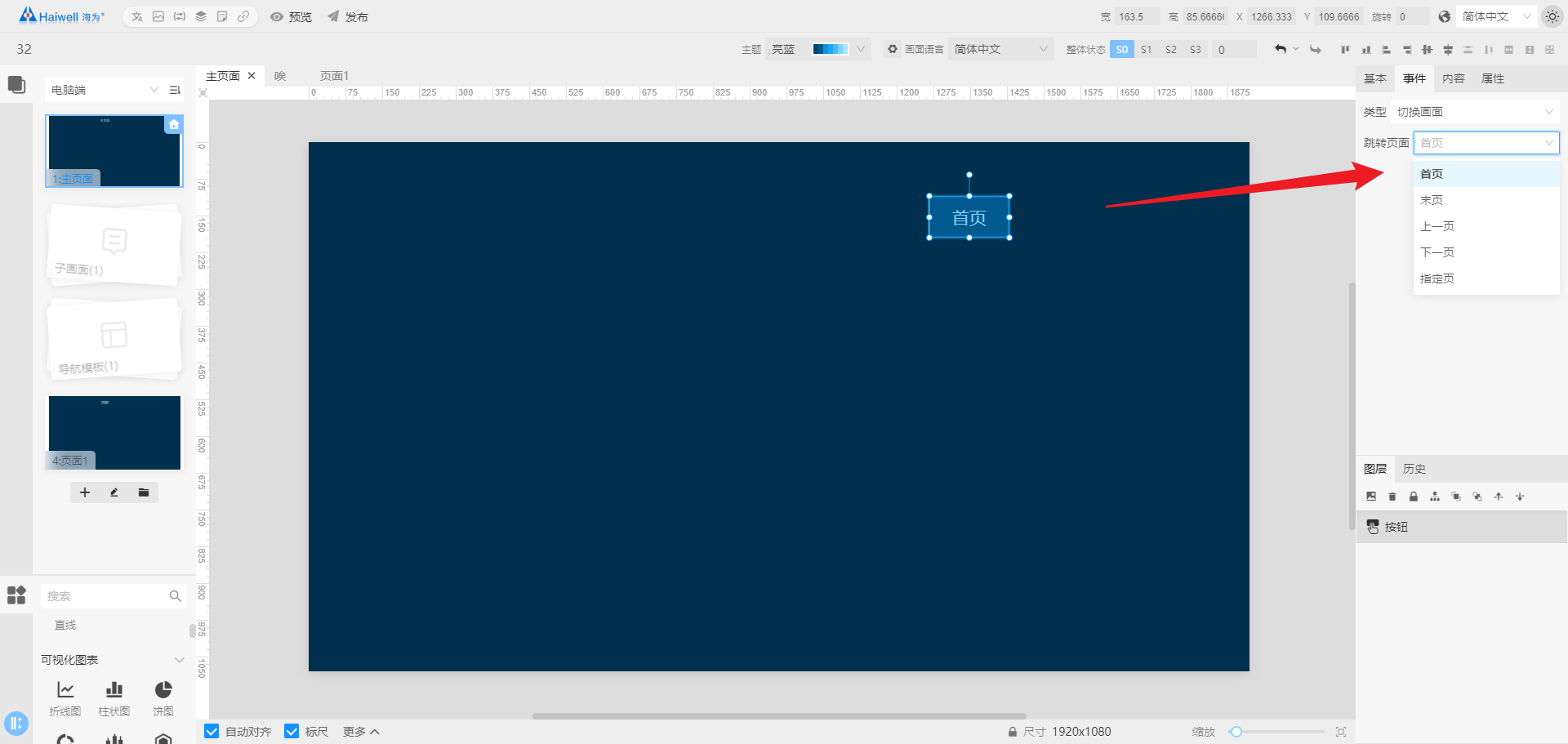Switch to the 基本 tab
The width and height of the screenshot is (1568, 744).
click(1375, 78)
